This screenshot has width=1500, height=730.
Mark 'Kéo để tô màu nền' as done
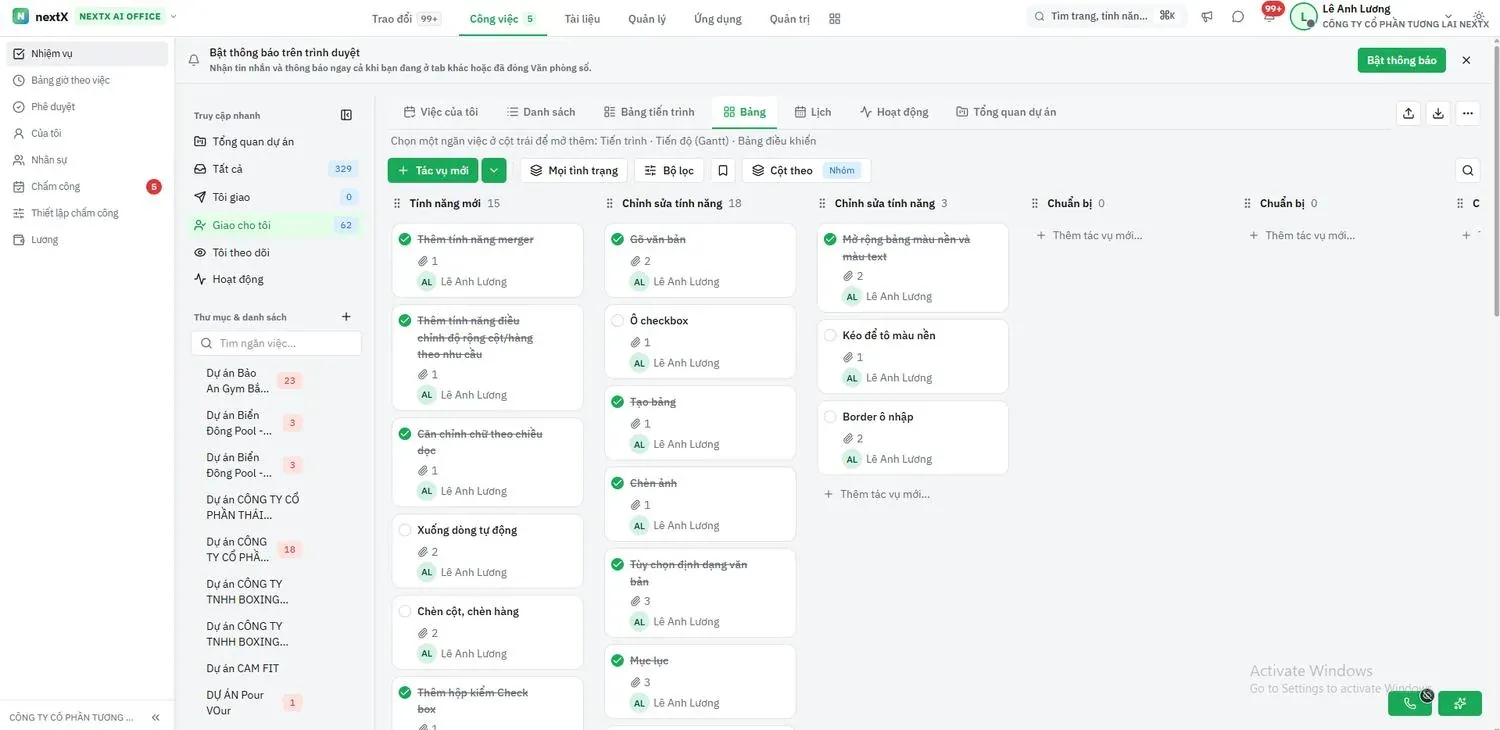(830, 335)
